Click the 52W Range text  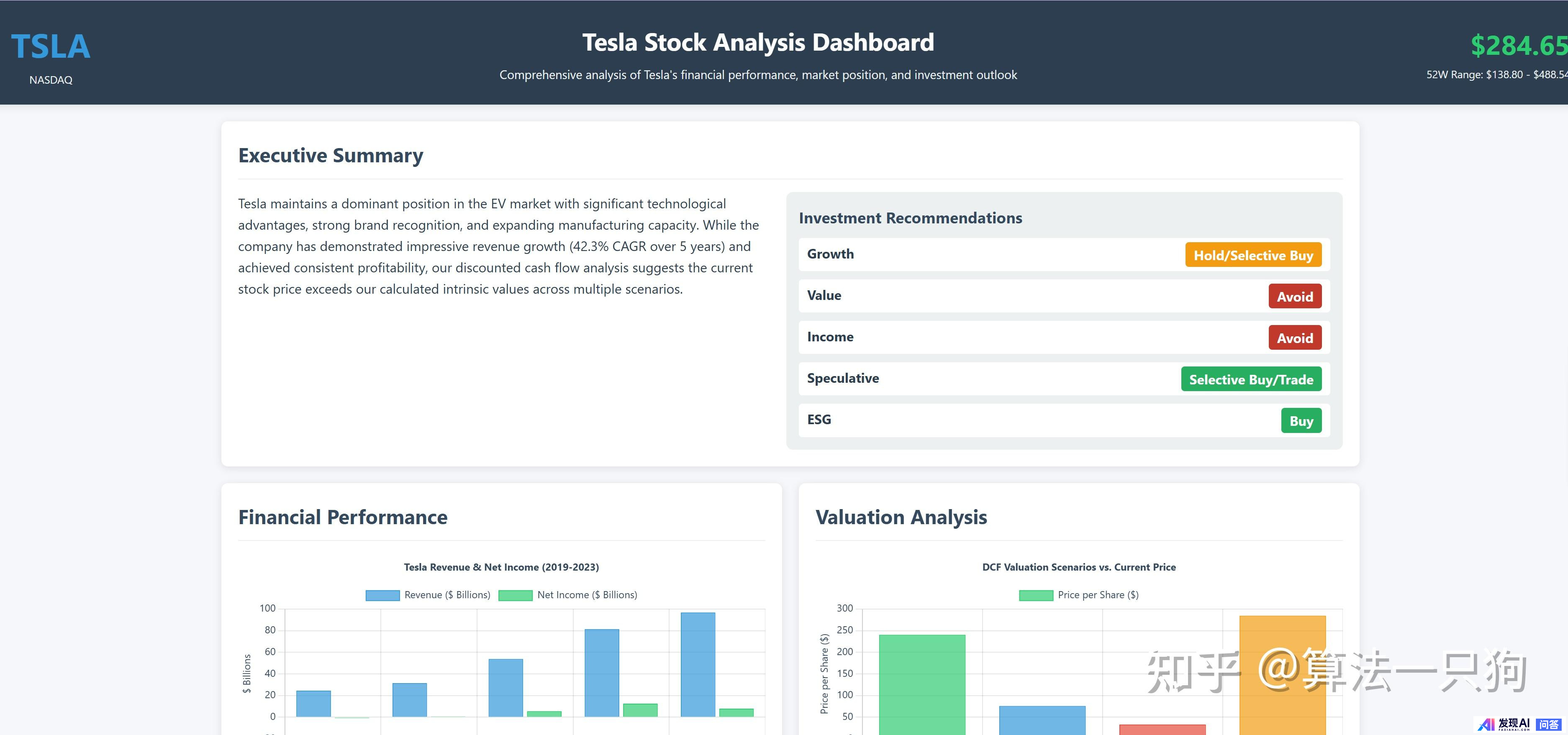[1497, 75]
